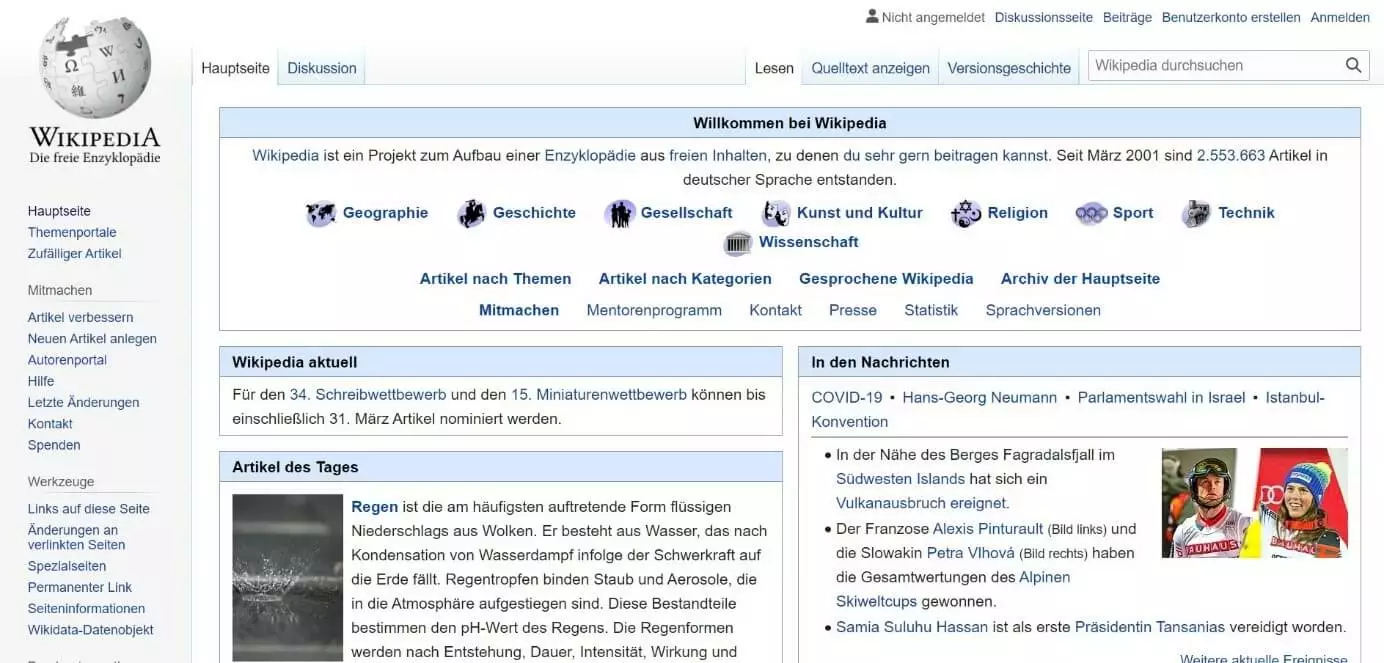The width and height of the screenshot is (1384, 663).
Task: Click Artikel nach Kategorien
Action: [685, 279]
